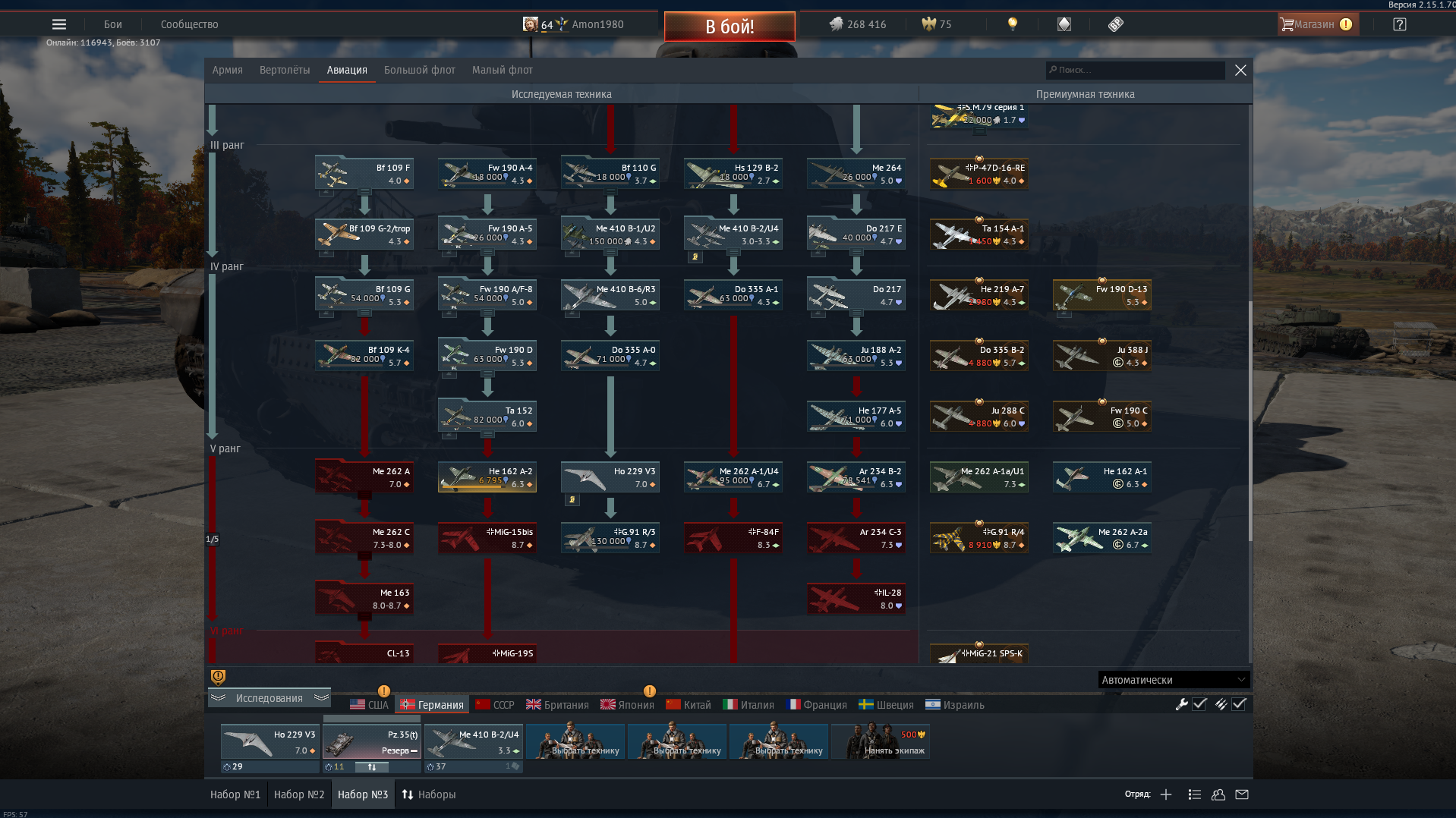The width and height of the screenshot is (1456, 818).
Task: Select the Китай nation tab
Action: [689, 705]
